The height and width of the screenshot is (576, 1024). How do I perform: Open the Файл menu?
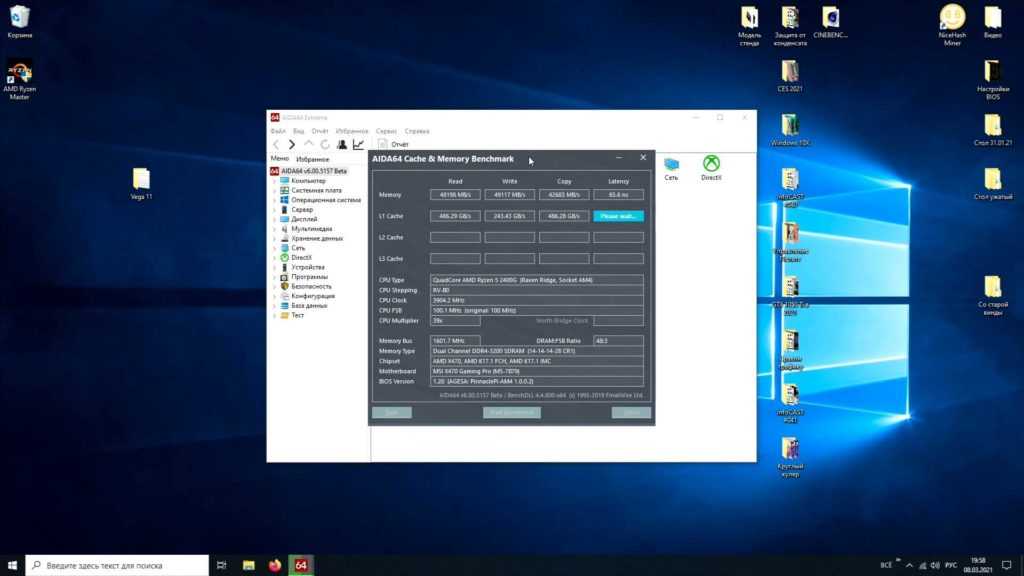point(278,131)
